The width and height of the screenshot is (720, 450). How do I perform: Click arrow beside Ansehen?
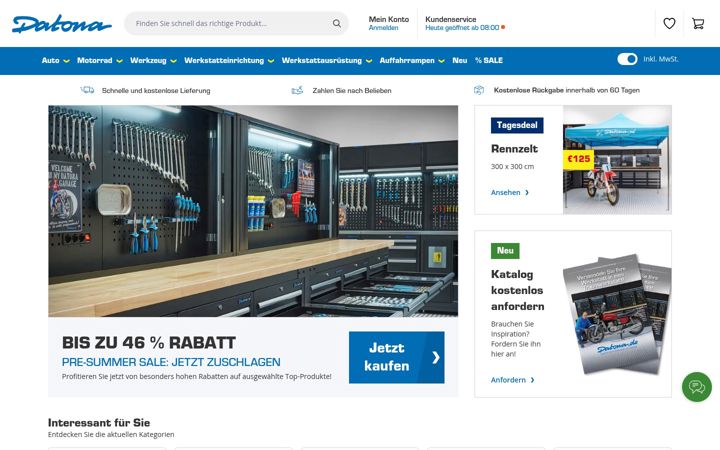tap(527, 192)
